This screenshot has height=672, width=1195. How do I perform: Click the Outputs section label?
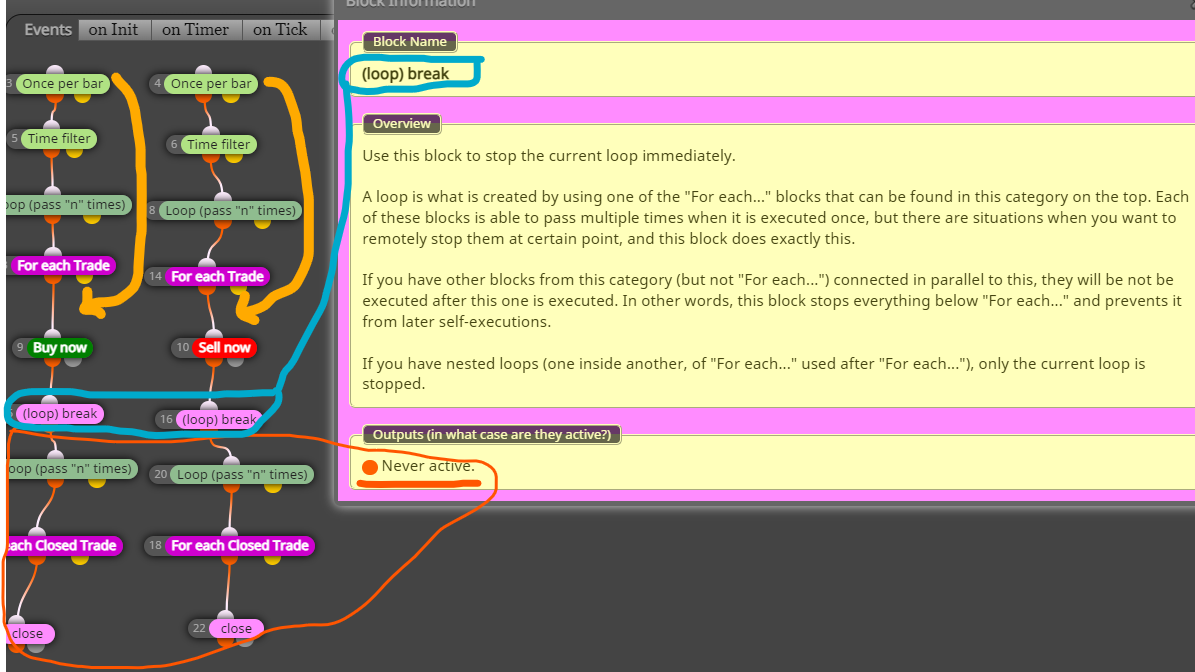[492, 435]
